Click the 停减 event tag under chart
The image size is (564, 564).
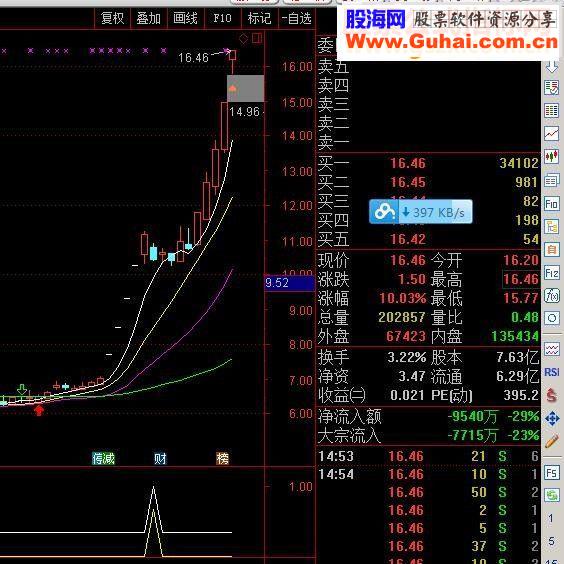click(103, 459)
